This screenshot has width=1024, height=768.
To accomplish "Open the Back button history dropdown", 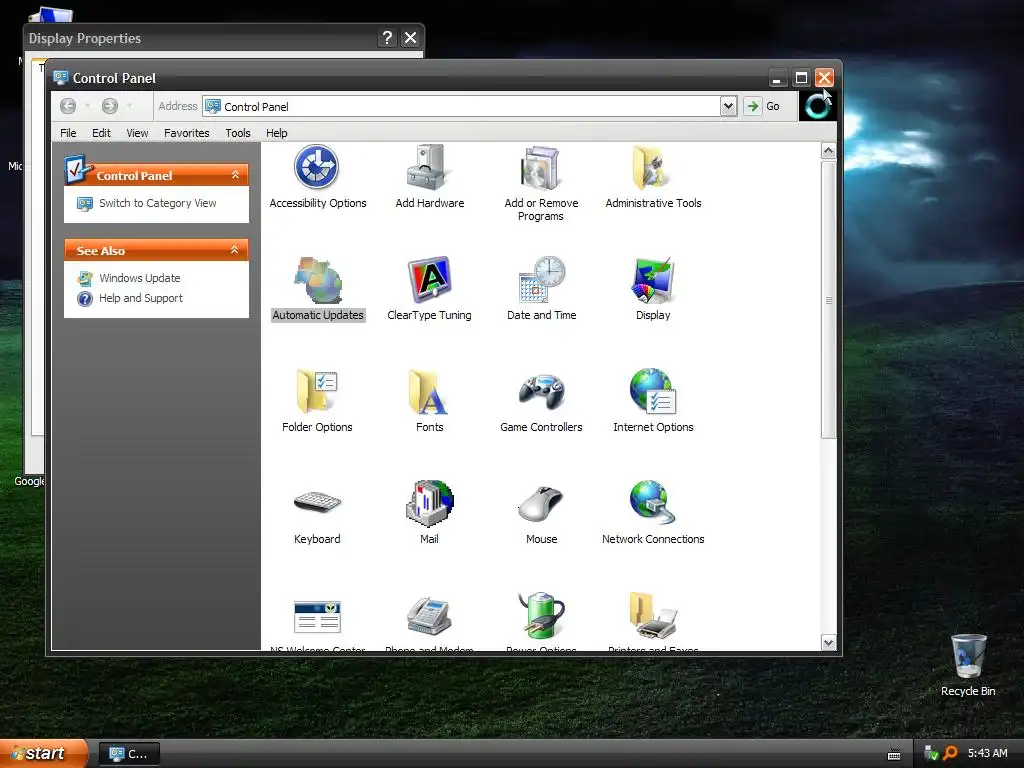I will pyautogui.click(x=88, y=106).
